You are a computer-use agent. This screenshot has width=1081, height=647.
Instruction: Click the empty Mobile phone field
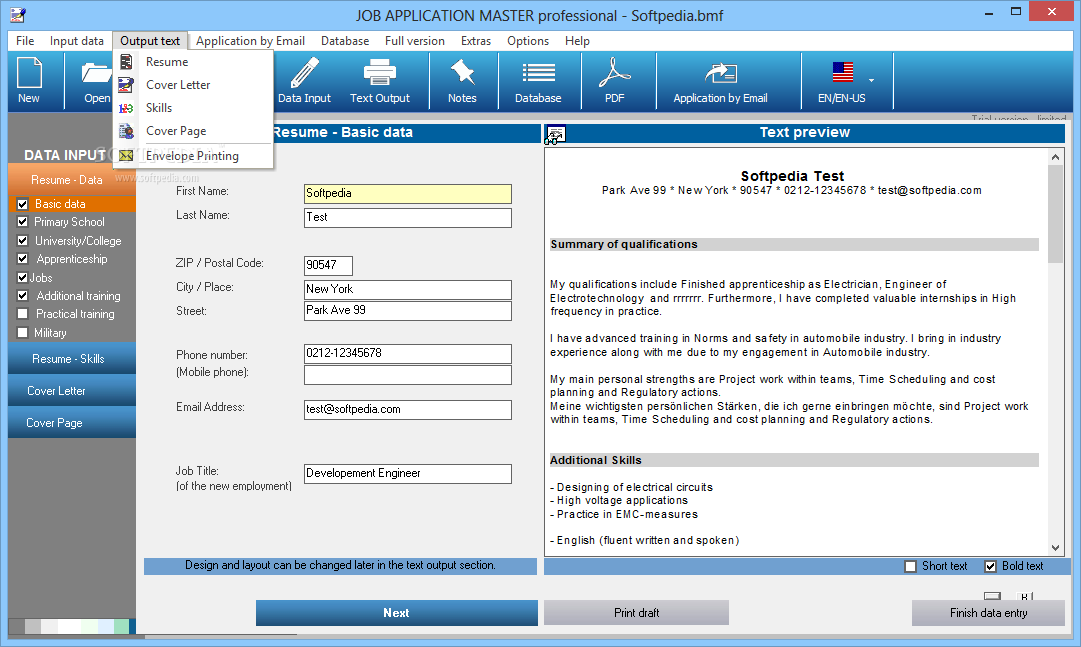(x=407, y=375)
